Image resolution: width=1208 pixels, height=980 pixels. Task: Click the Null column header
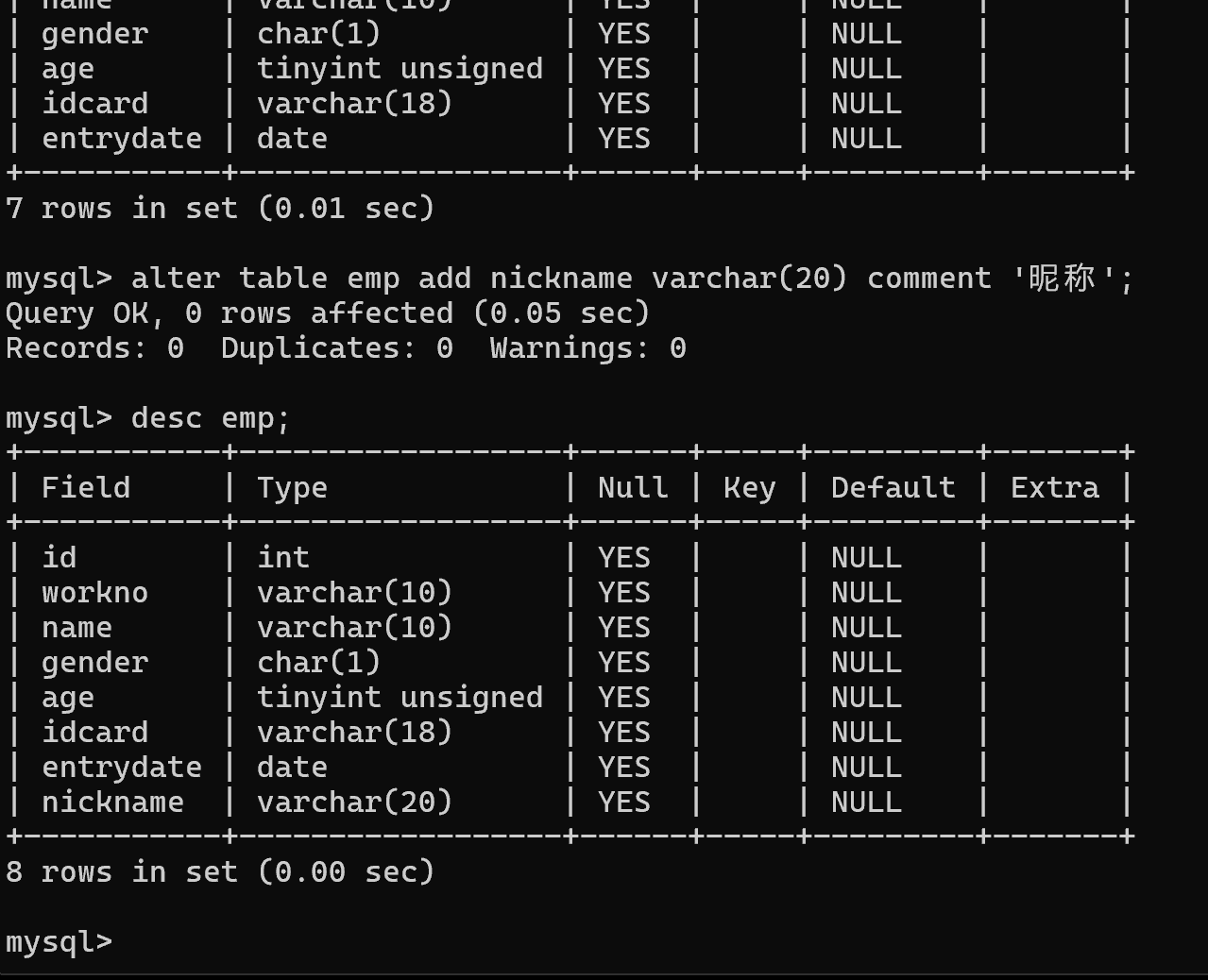pos(633,488)
